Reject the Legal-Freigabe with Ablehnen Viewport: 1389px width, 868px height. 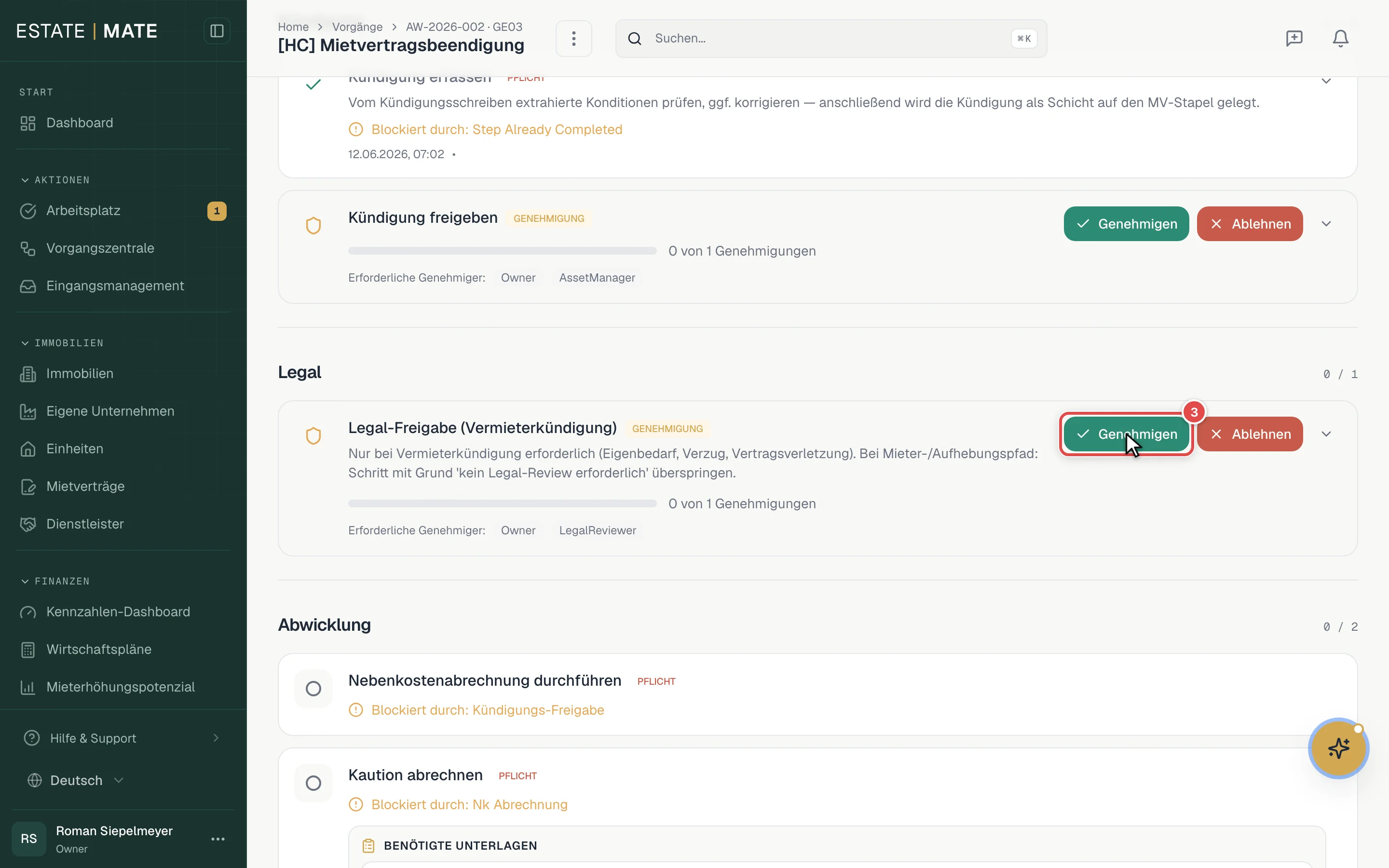[1250, 434]
